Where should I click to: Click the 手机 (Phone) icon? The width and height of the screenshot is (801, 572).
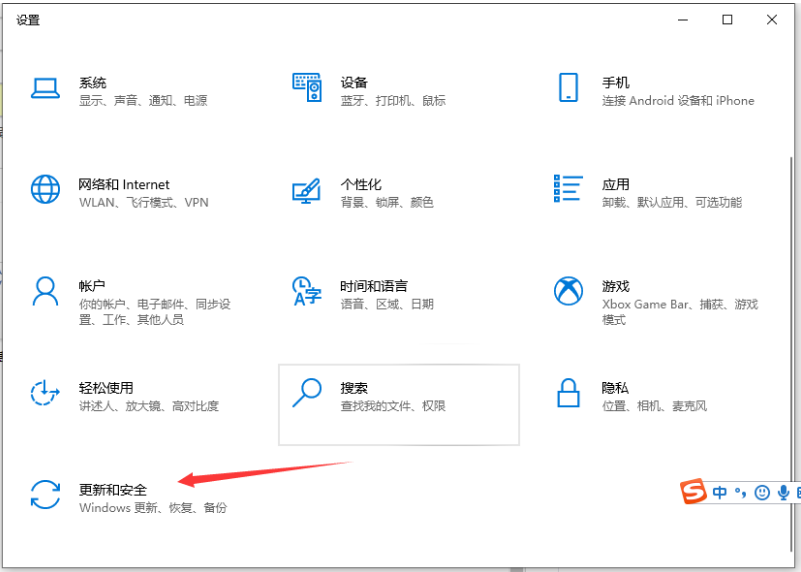point(568,88)
